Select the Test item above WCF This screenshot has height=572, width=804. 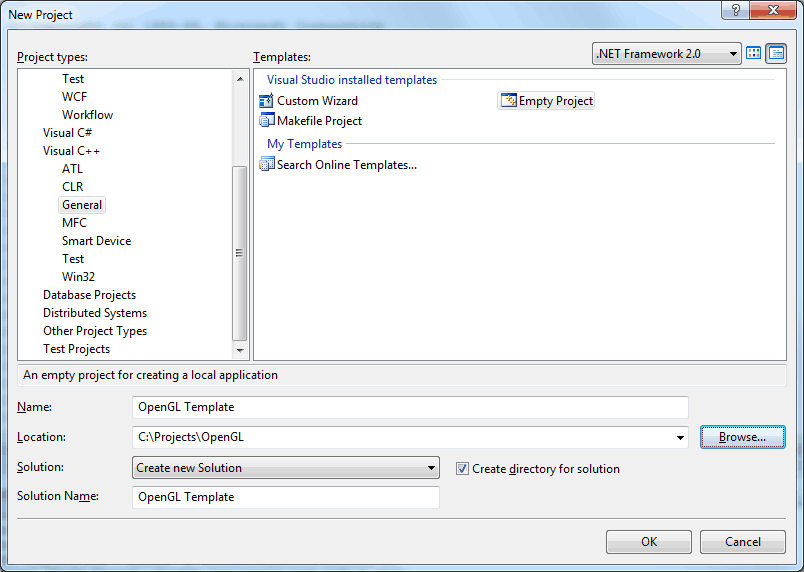coord(73,78)
